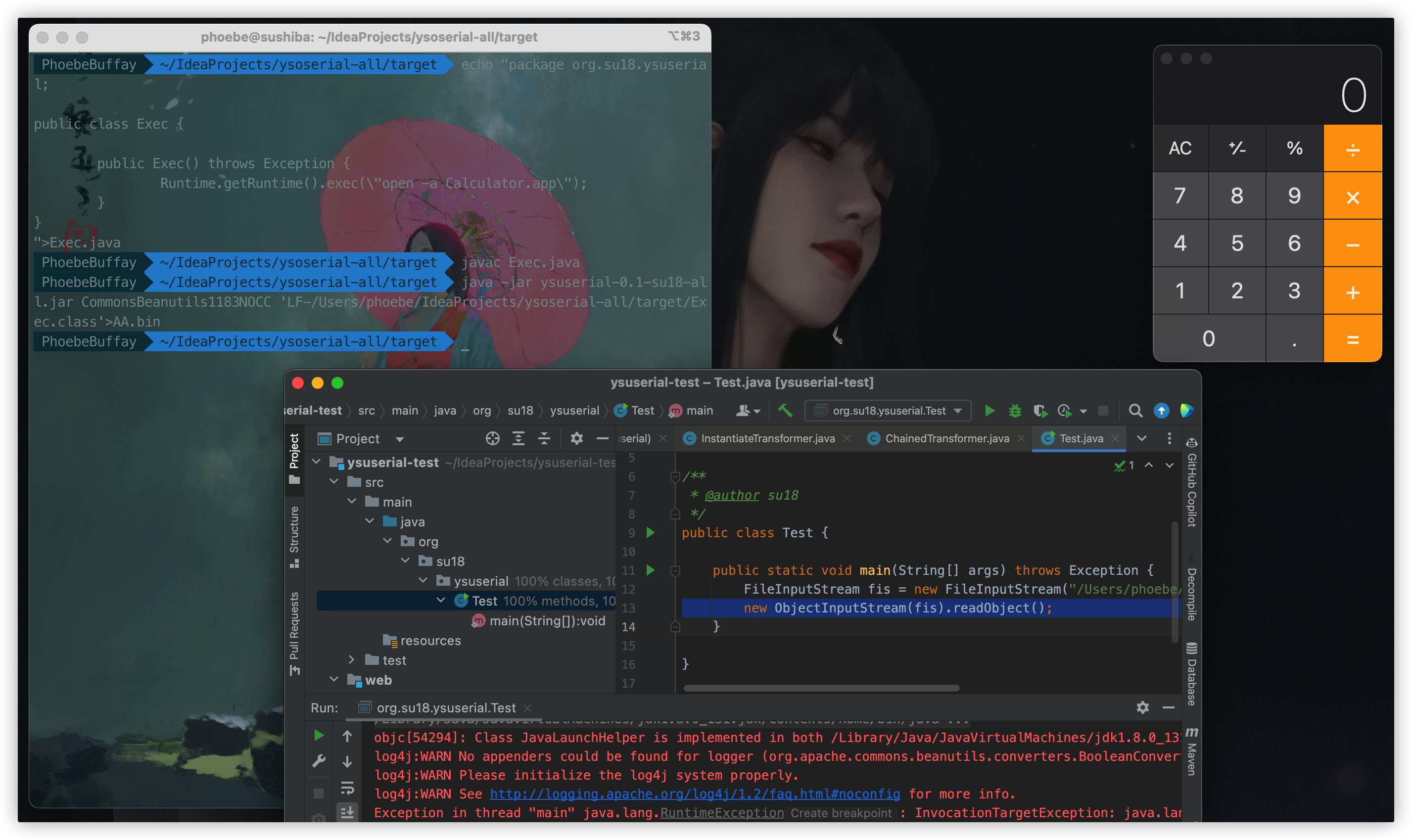Image resolution: width=1412 pixels, height=840 pixels.
Task: Switch to InstantiateTransformer.java tab
Action: [767, 439]
